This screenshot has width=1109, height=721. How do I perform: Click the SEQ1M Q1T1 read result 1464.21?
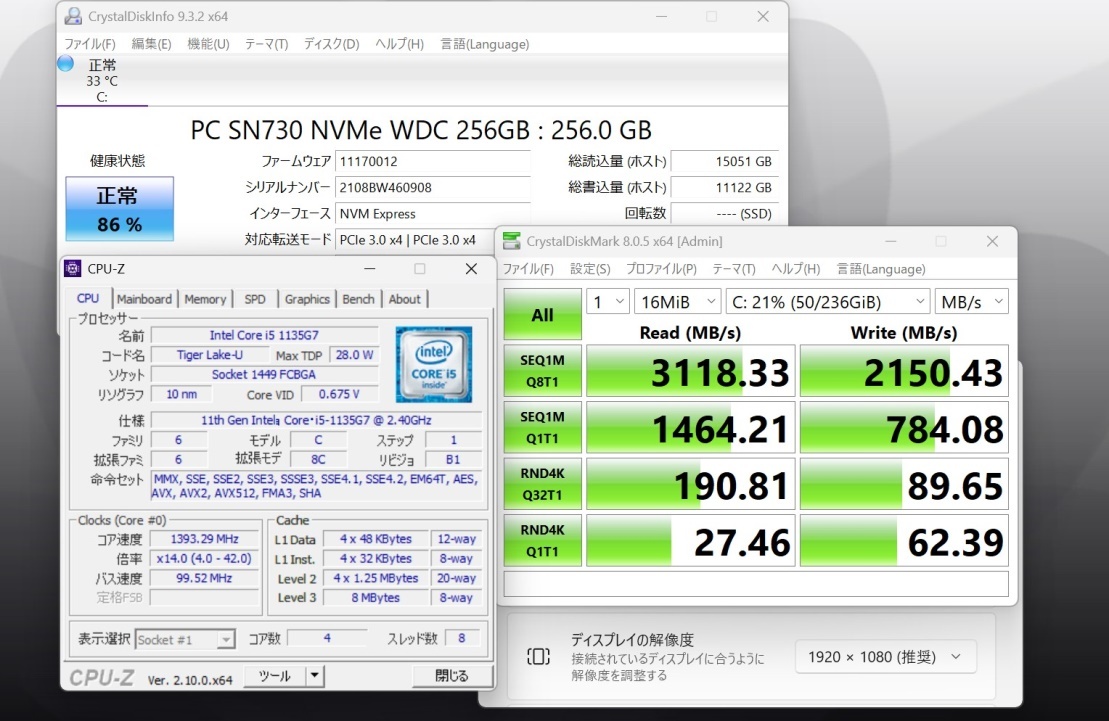point(691,427)
